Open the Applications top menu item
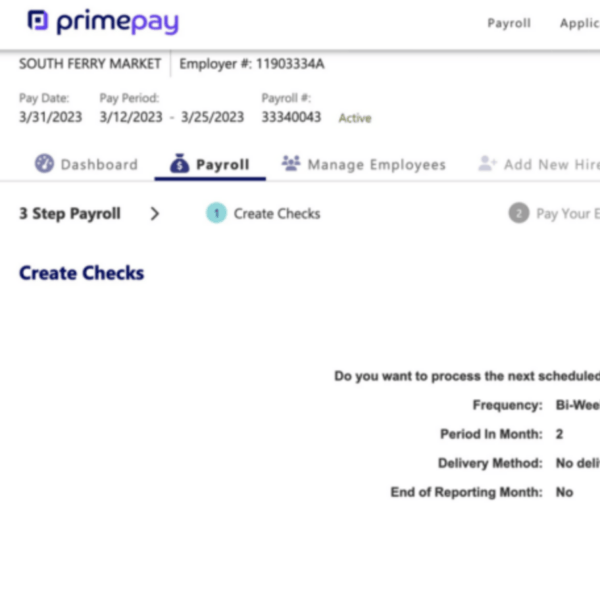The height and width of the screenshot is (600, 600). pos(580,23)
